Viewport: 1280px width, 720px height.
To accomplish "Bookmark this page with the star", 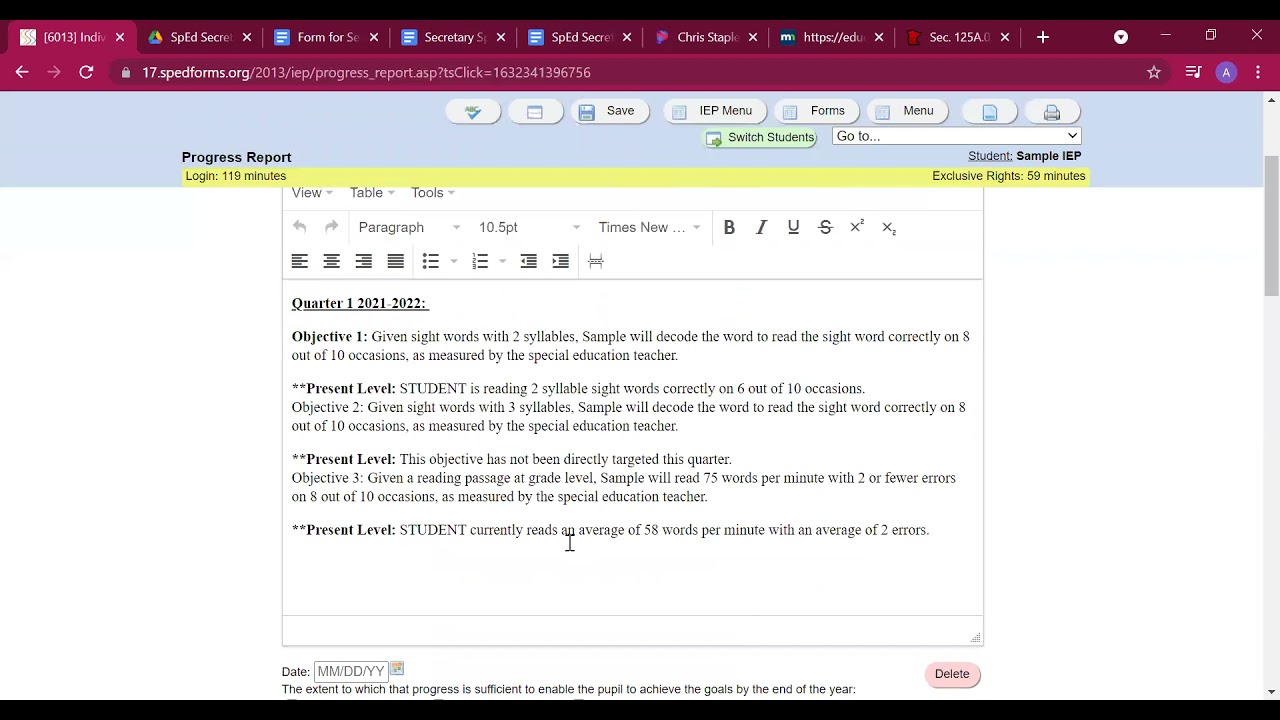I will tap(1154, 72).
